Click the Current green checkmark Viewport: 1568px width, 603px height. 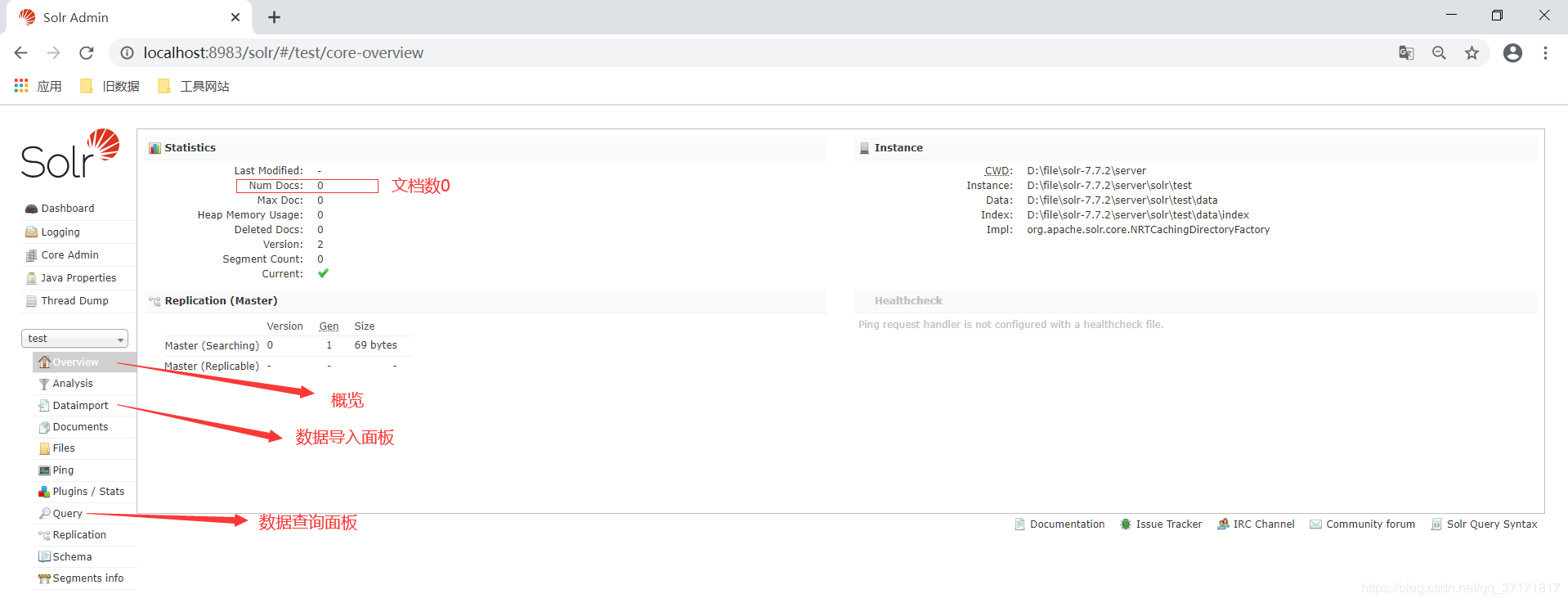(x=323, y=273)
